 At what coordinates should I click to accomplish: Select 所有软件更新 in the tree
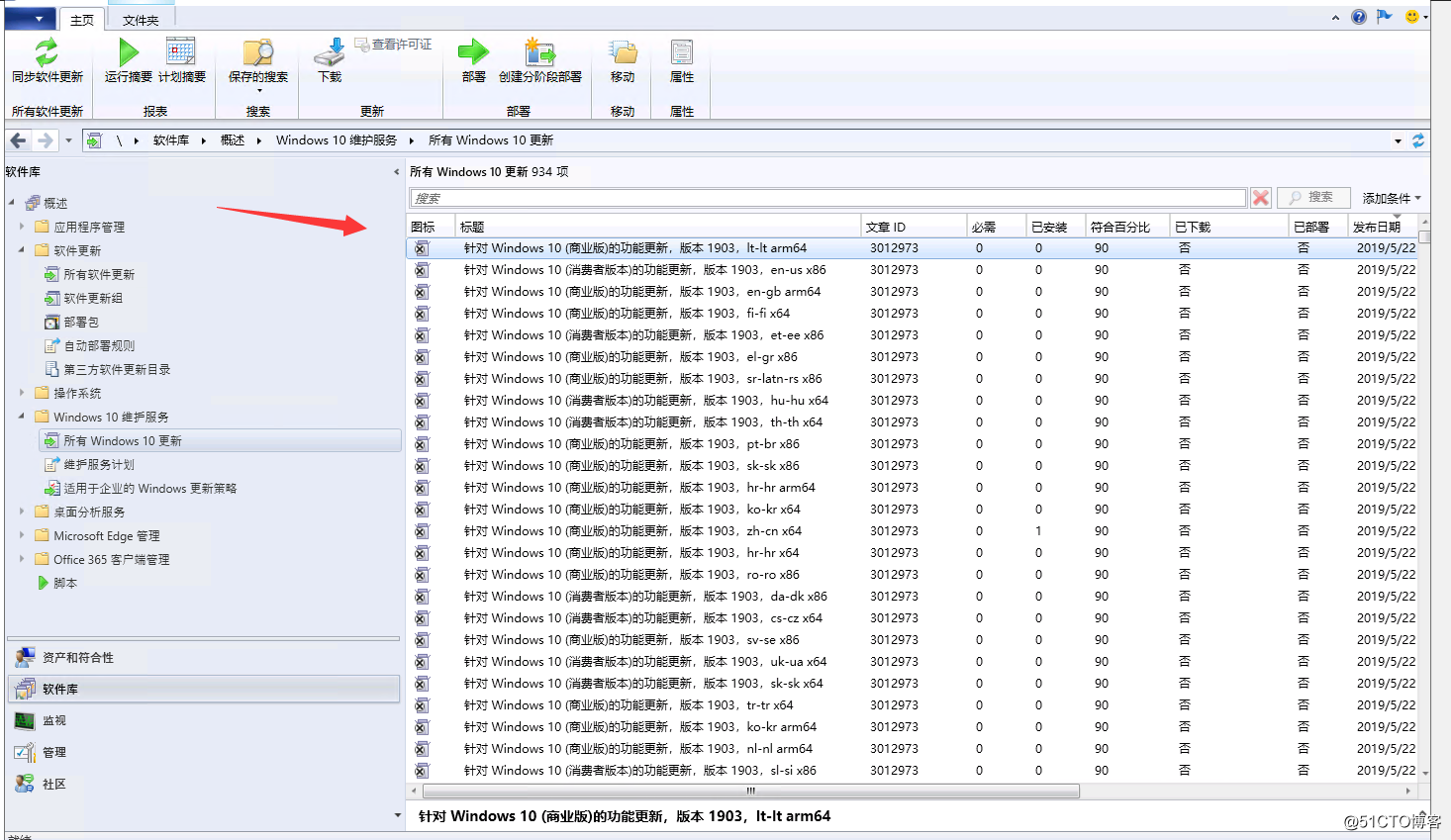pyautogui.click(x=99, y=274)
